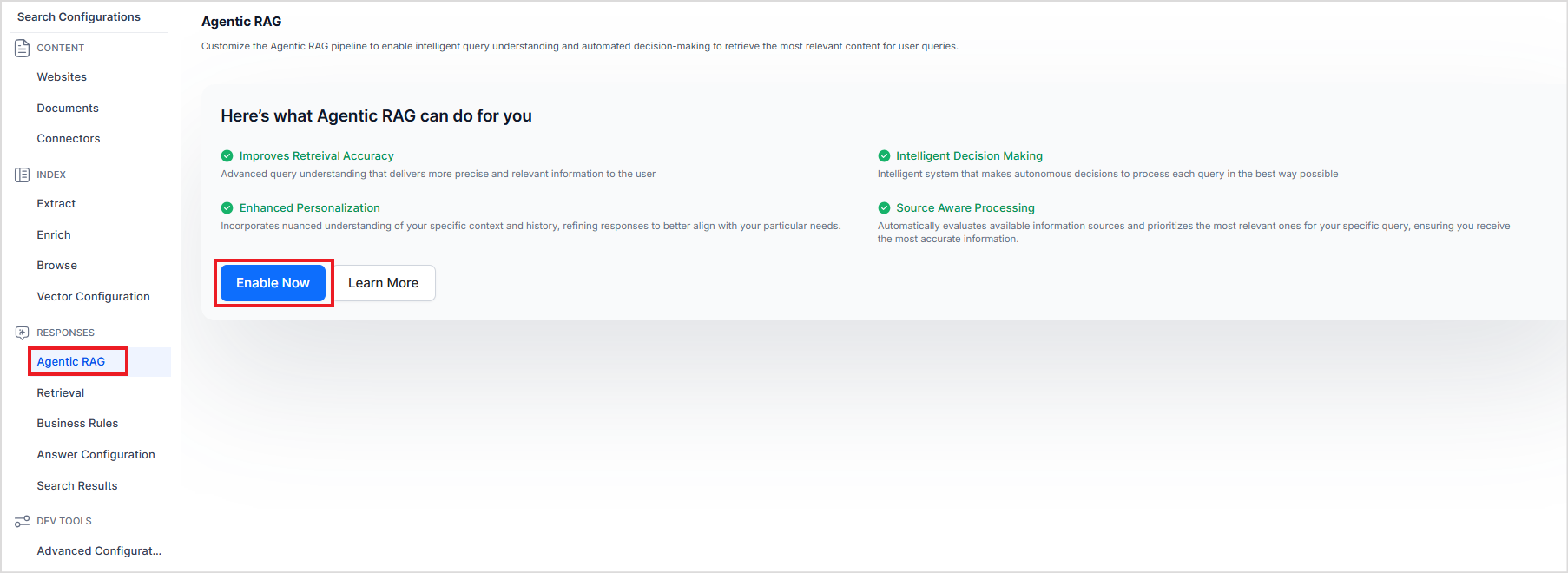1568x573 pixels.
Task: Click the Responses section sparkle icon
Action: coord(23,333)
